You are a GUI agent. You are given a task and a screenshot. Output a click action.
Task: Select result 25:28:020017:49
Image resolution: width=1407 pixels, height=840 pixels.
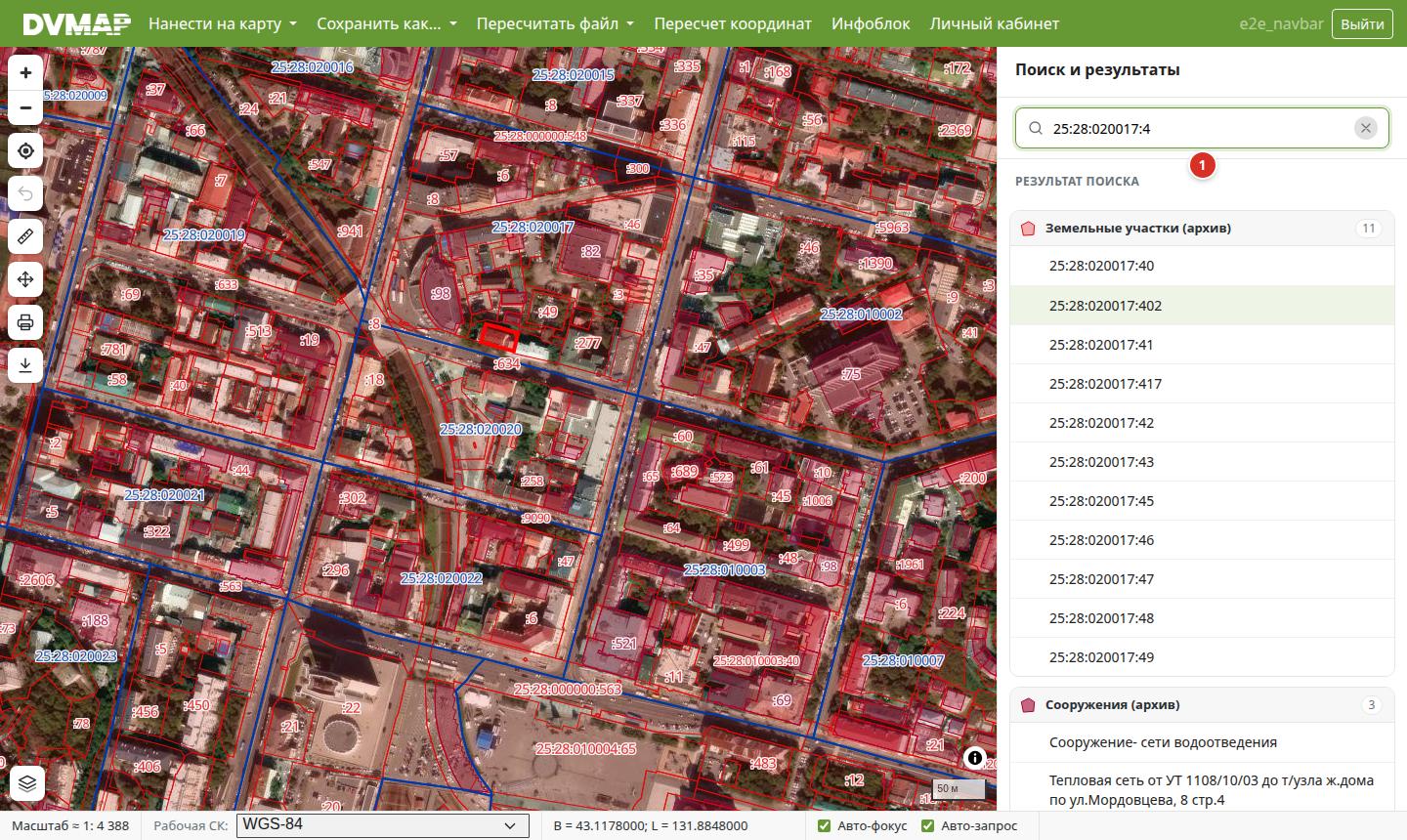click(1202, 657)
